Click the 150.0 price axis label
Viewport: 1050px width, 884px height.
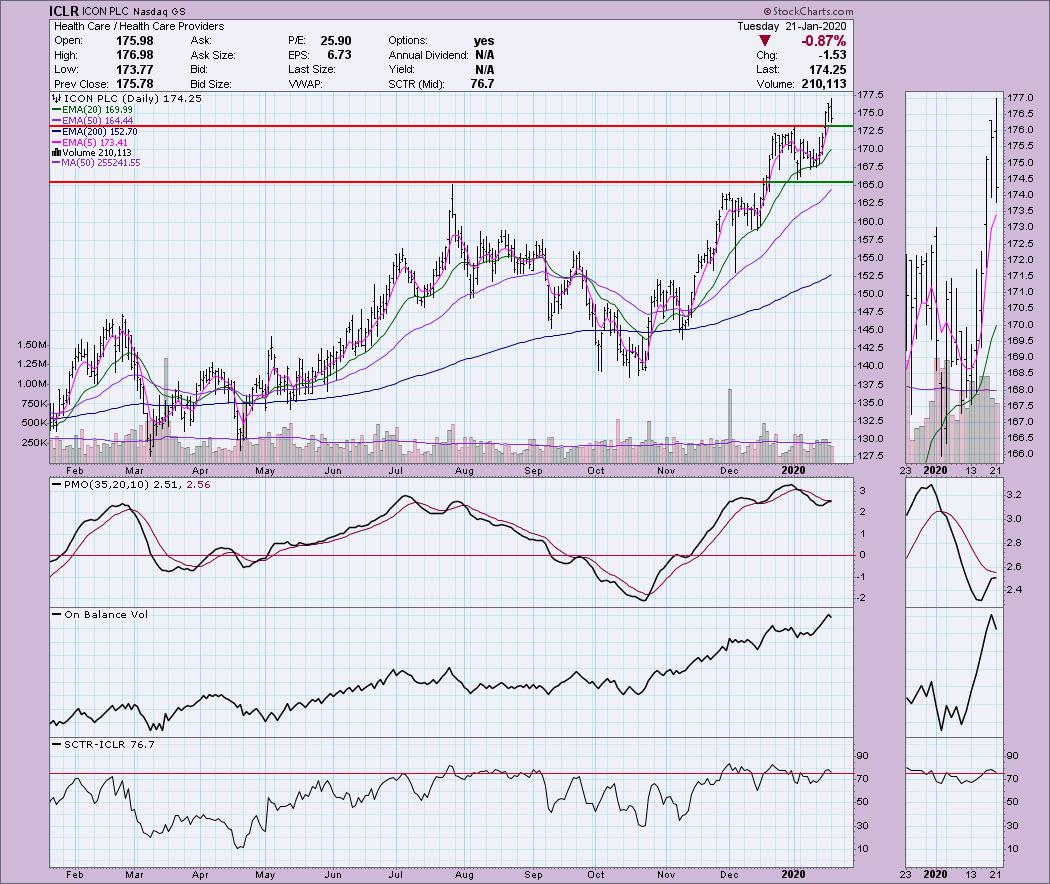point(871,293)
